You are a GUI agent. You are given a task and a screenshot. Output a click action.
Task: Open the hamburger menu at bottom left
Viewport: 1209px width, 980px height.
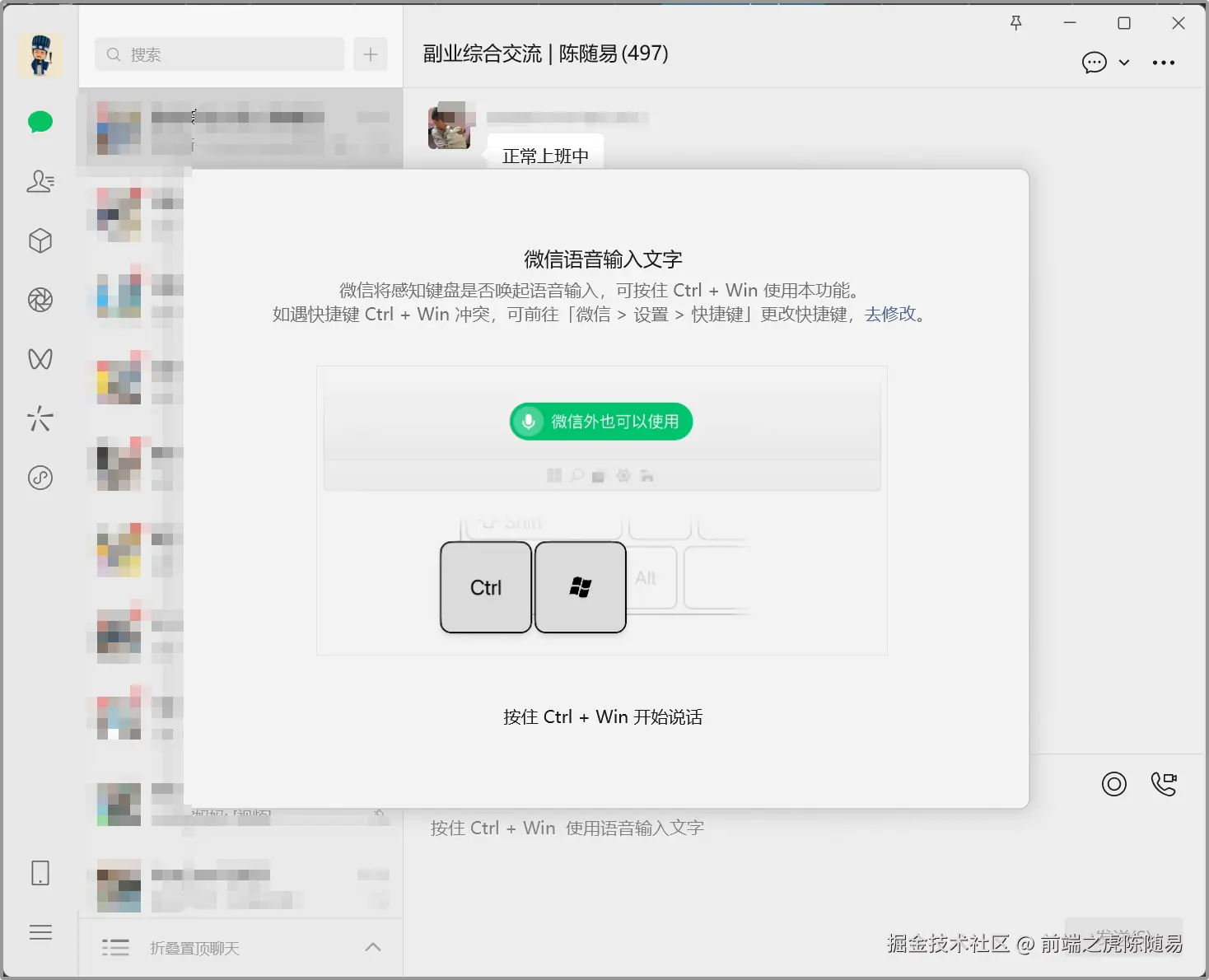click(40, 931)
